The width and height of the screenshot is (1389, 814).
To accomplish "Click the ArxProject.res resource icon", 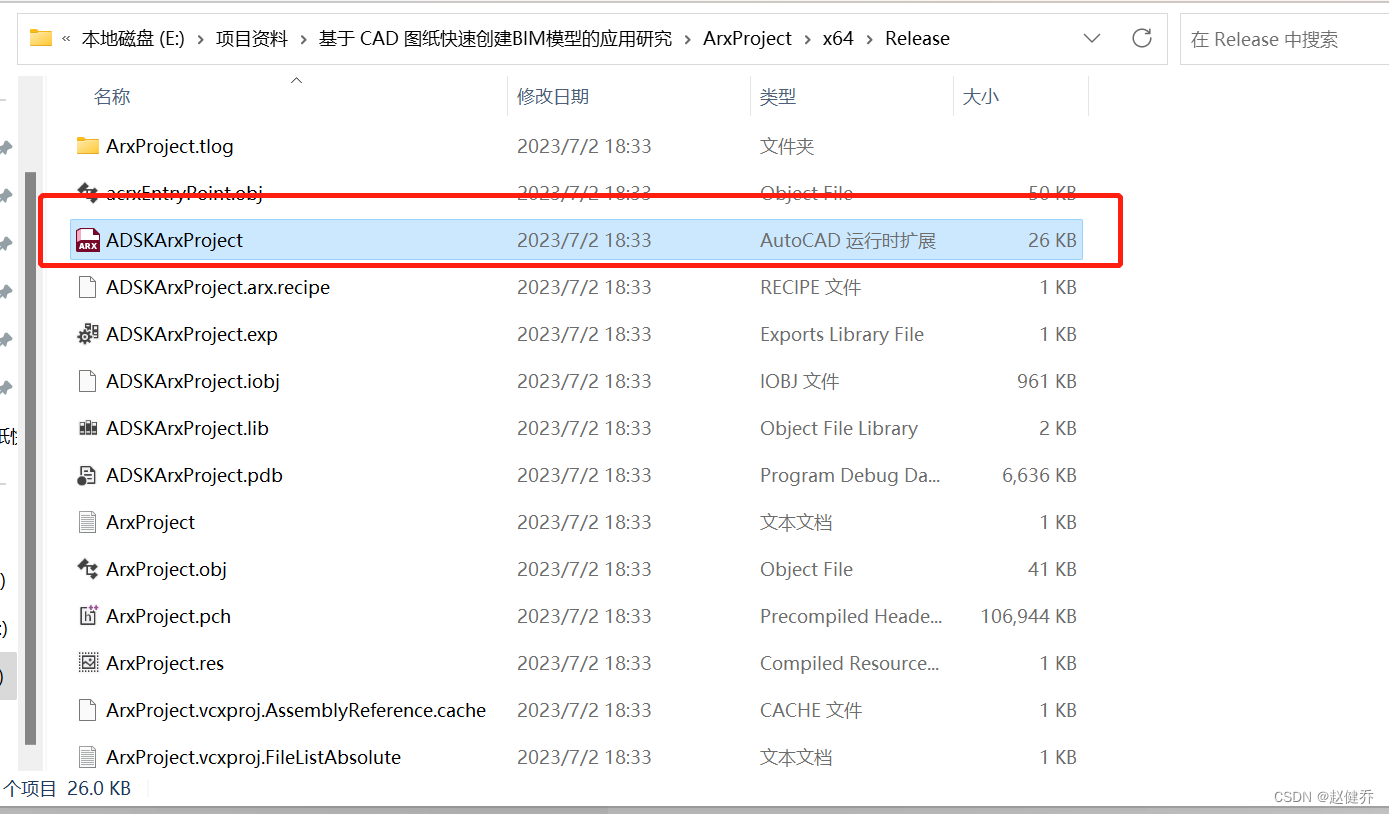I will point(88,663).
